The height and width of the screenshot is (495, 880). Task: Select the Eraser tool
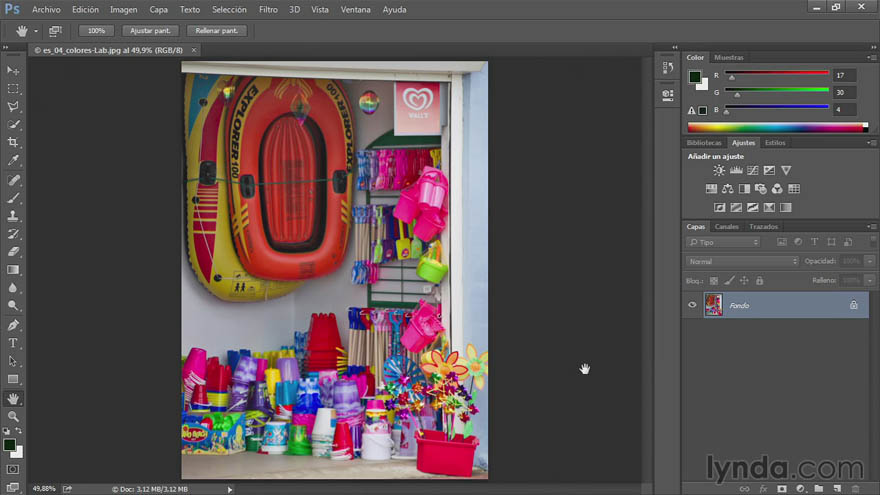click(x=13, y=252)
